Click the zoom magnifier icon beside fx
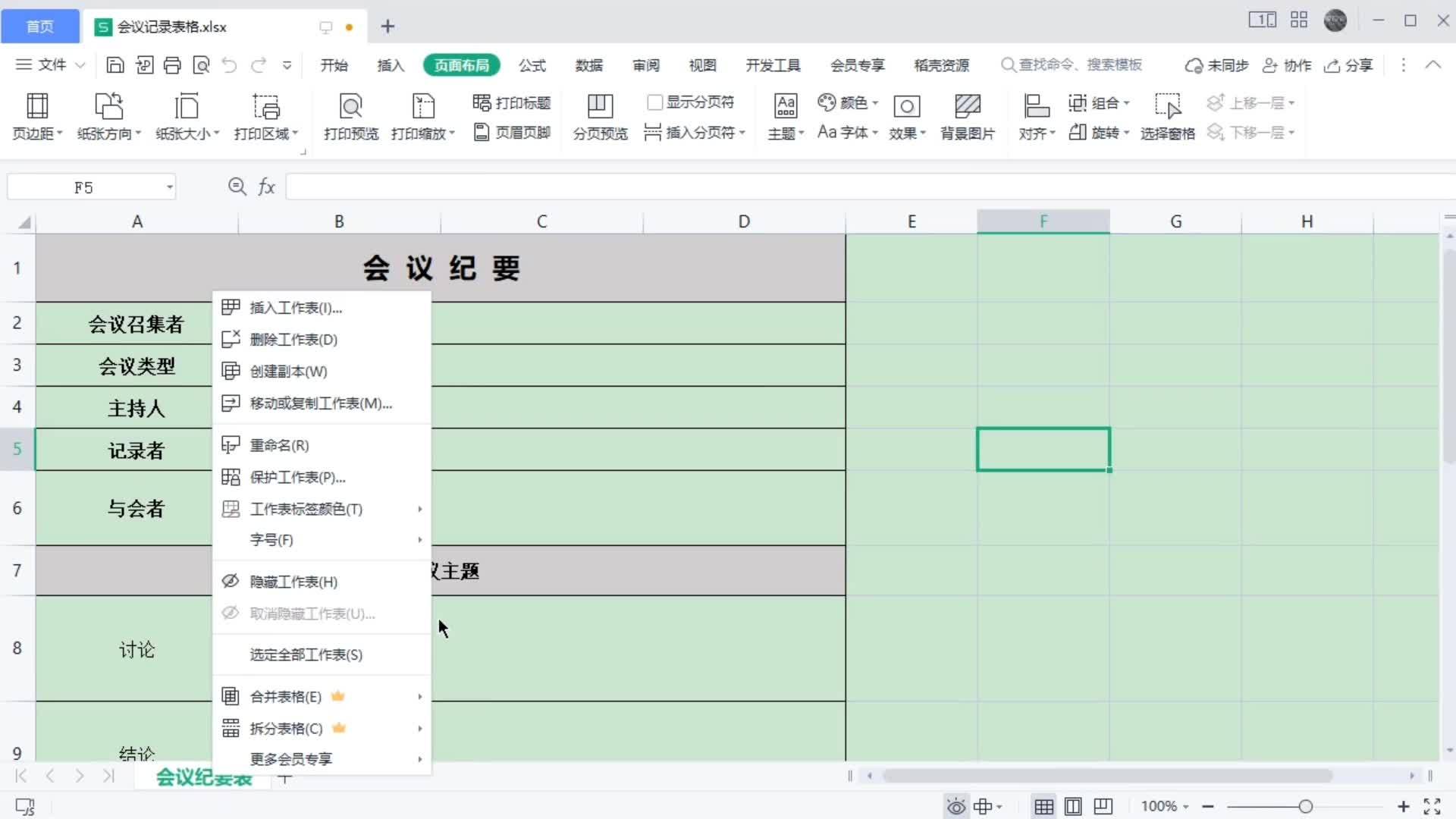 237,187
